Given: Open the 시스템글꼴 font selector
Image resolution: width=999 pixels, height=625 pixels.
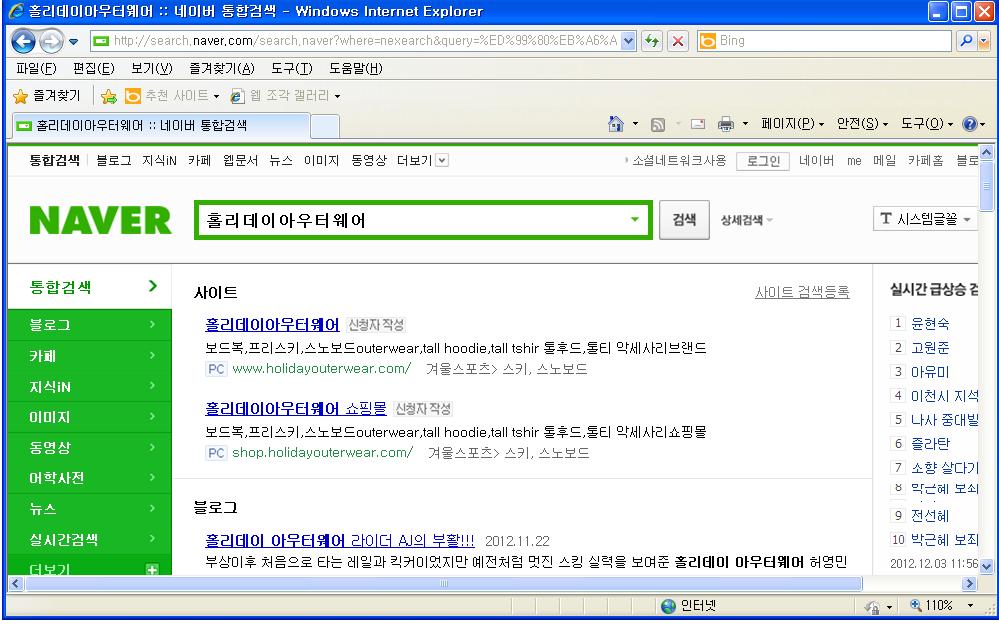Looking at the screenshot, I should click(x=925, y=219).
